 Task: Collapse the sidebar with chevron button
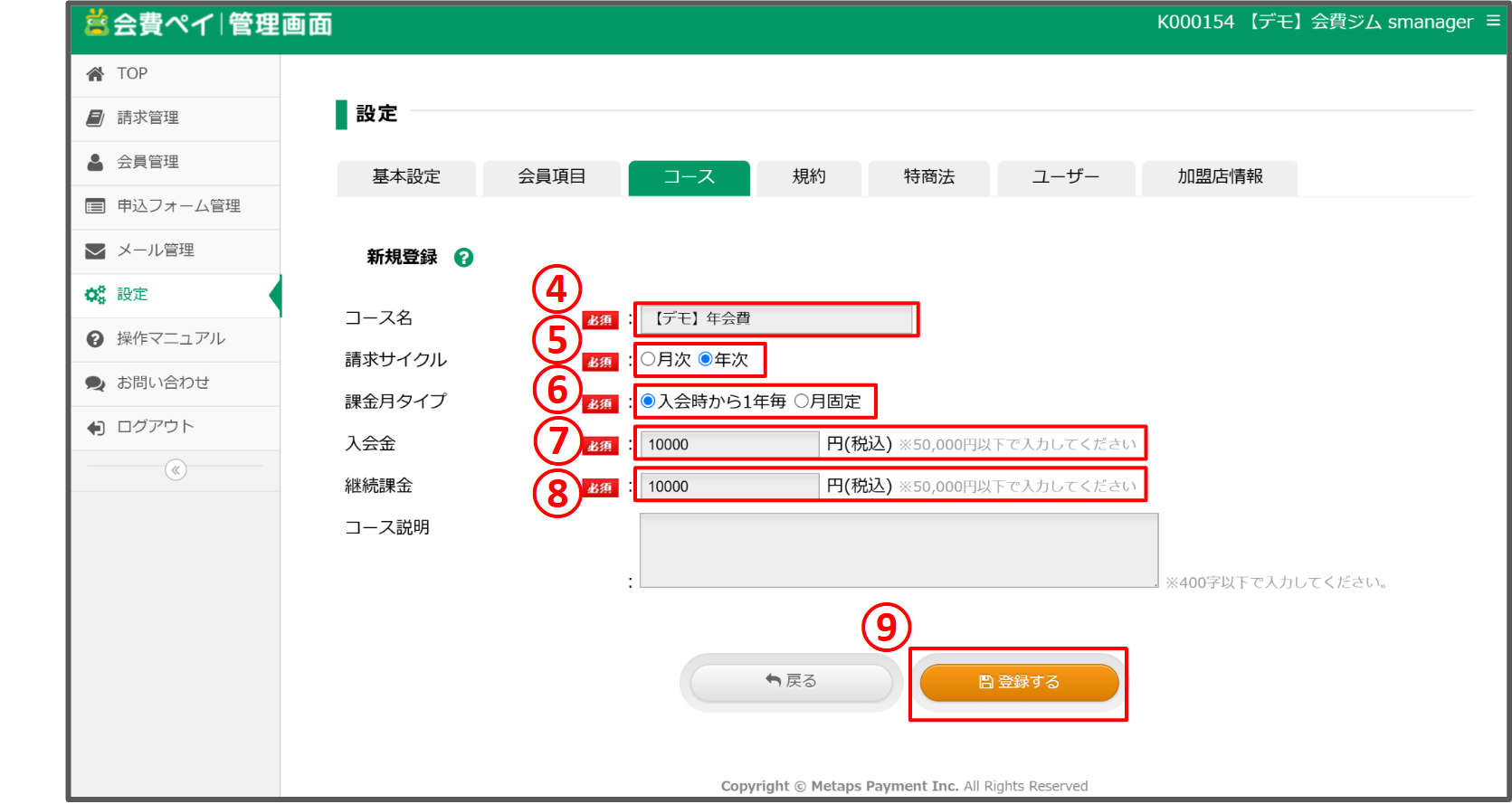pos(176,470)
